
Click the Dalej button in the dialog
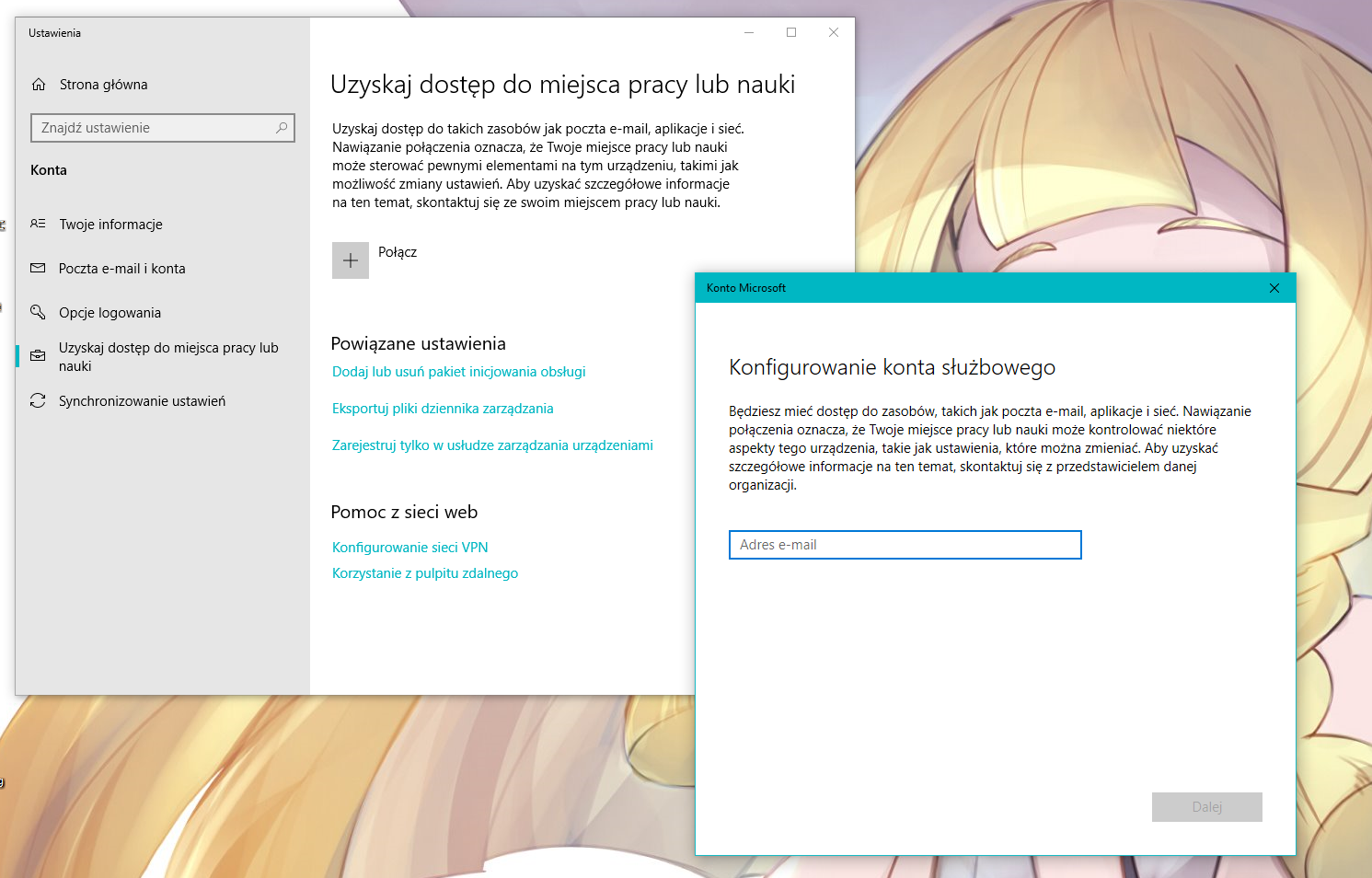point(1206,807)
